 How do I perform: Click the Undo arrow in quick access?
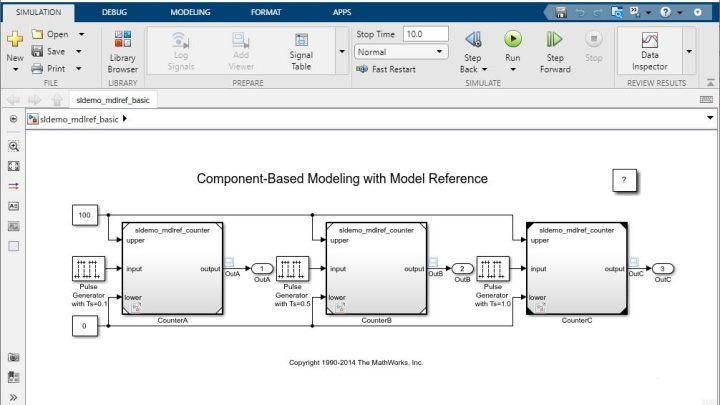[x=580, y=12]
